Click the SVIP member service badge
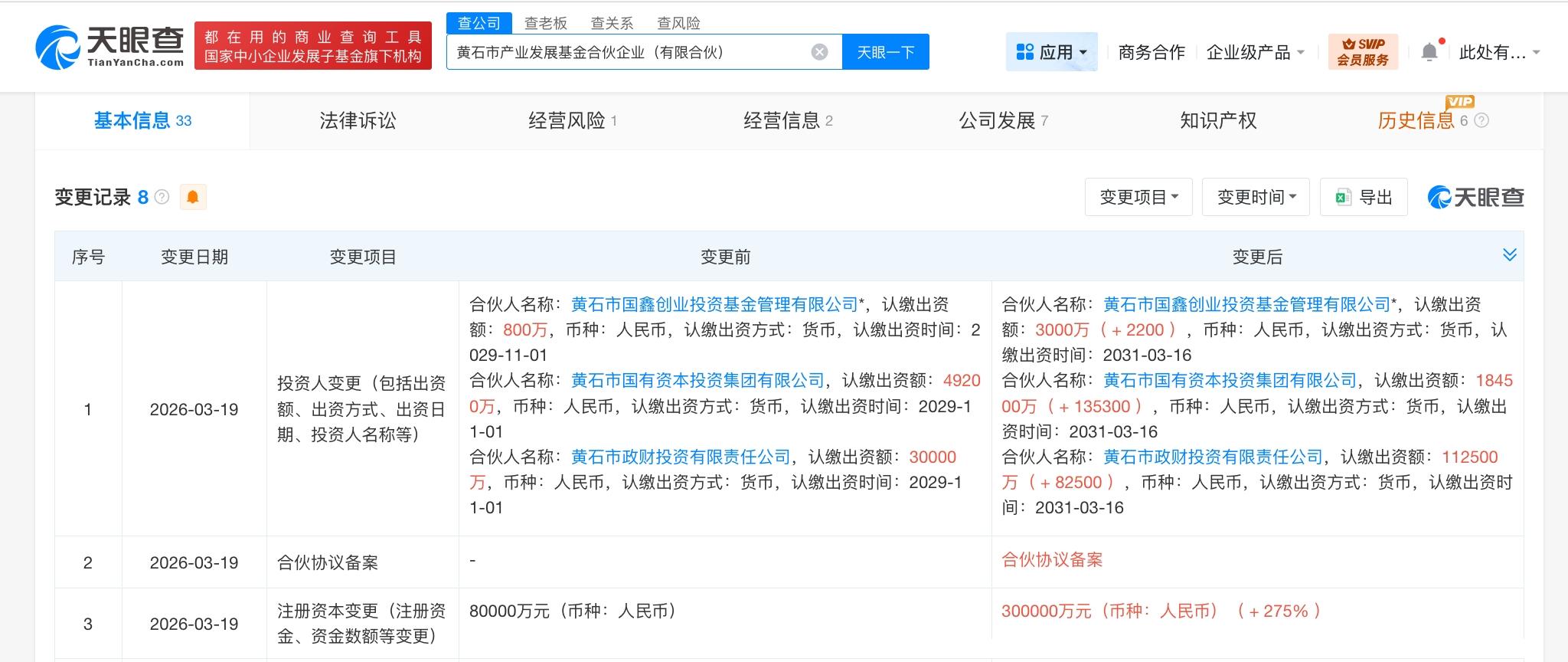This screenshot has width=1568, height=662. pyautogui.click(x=1363, y=52)
